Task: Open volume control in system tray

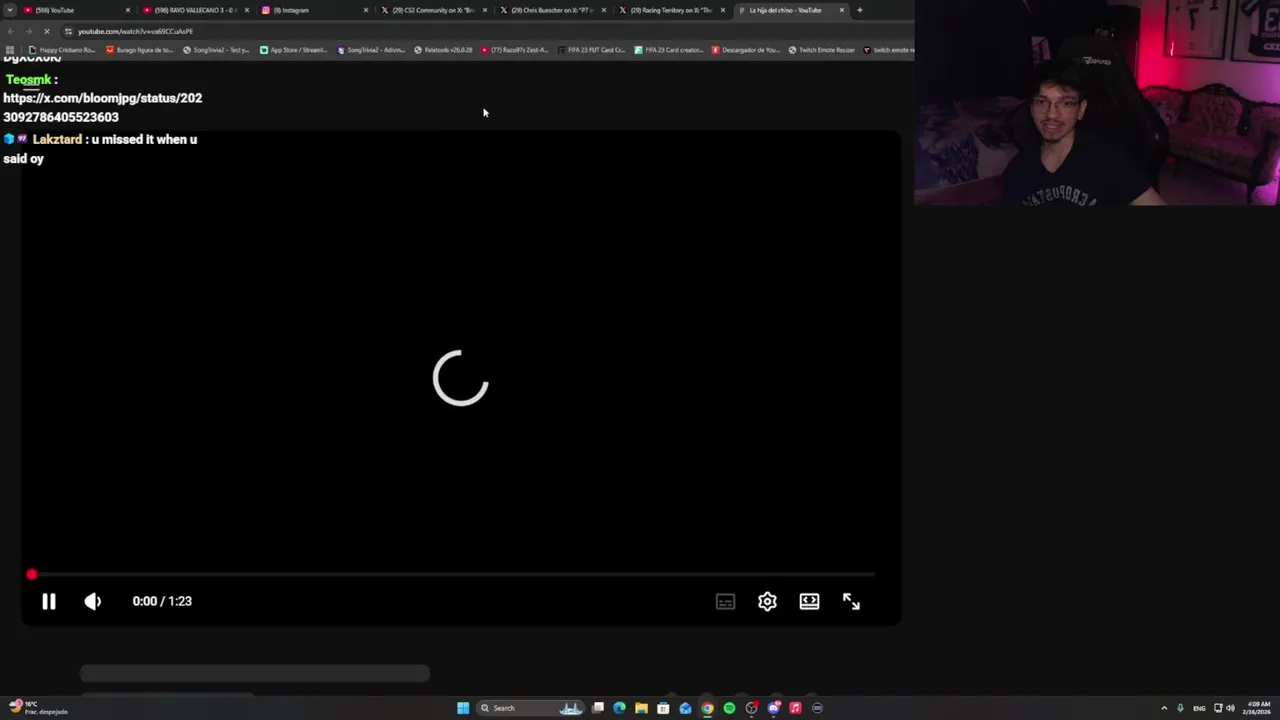Action: point(1230,708)
